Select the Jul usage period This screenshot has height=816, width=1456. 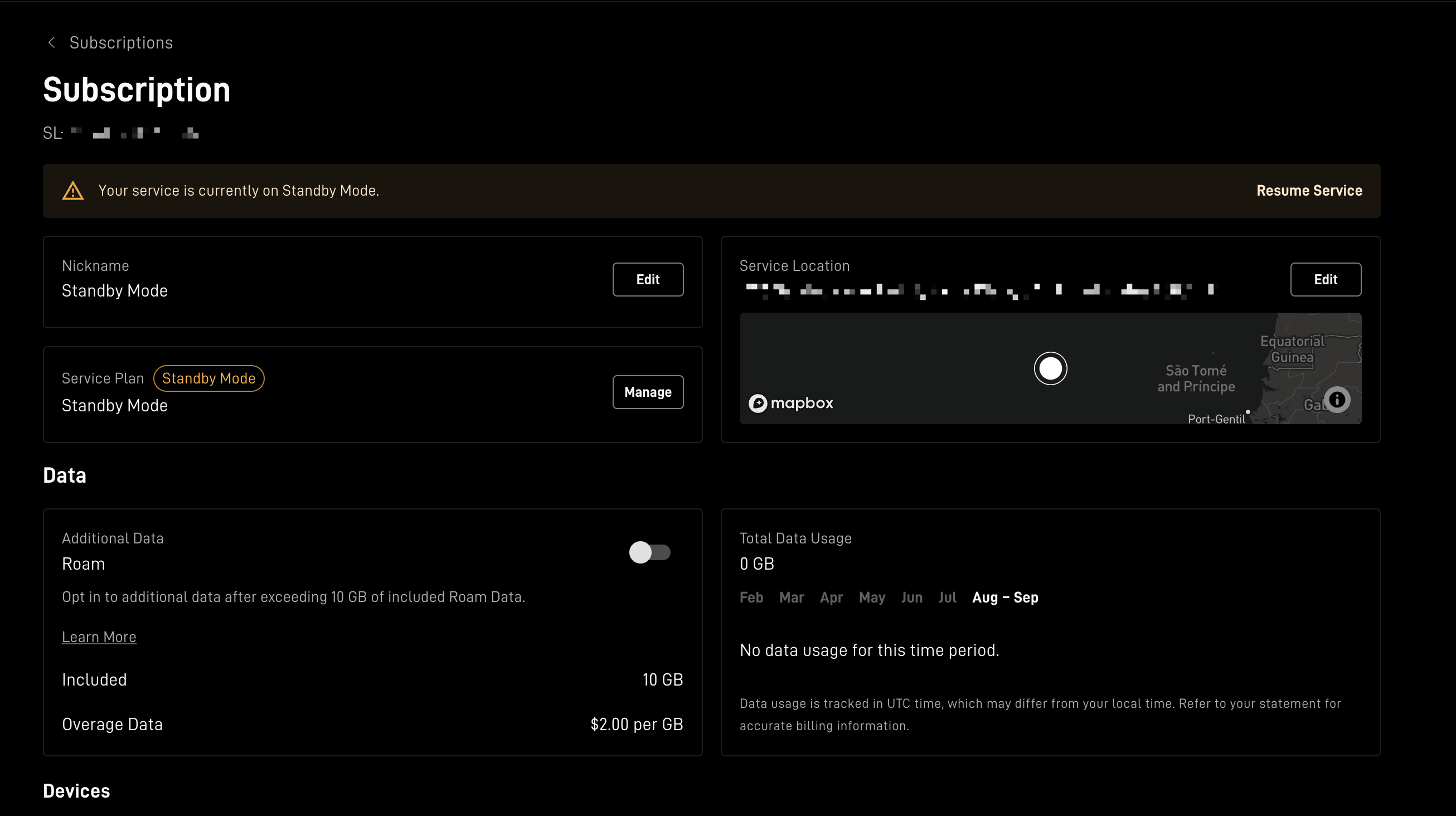click(947, 598)
